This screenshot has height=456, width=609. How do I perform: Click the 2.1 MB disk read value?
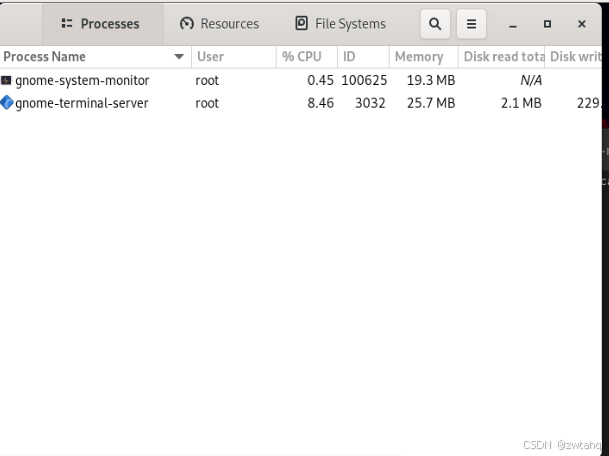(521, 103)
